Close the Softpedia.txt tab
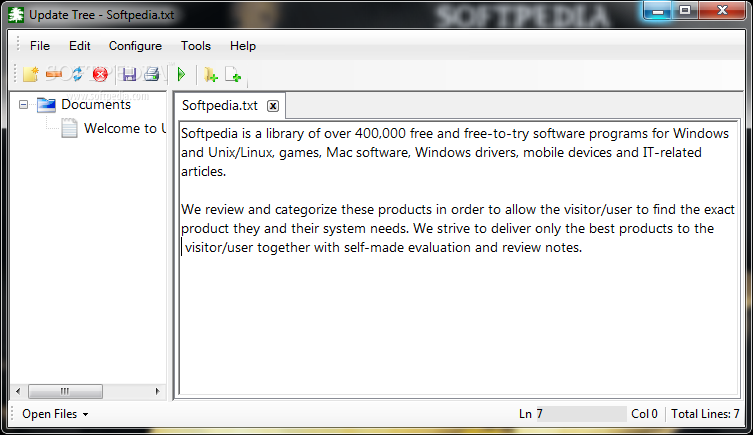753x435 pixels. point(273,106)
